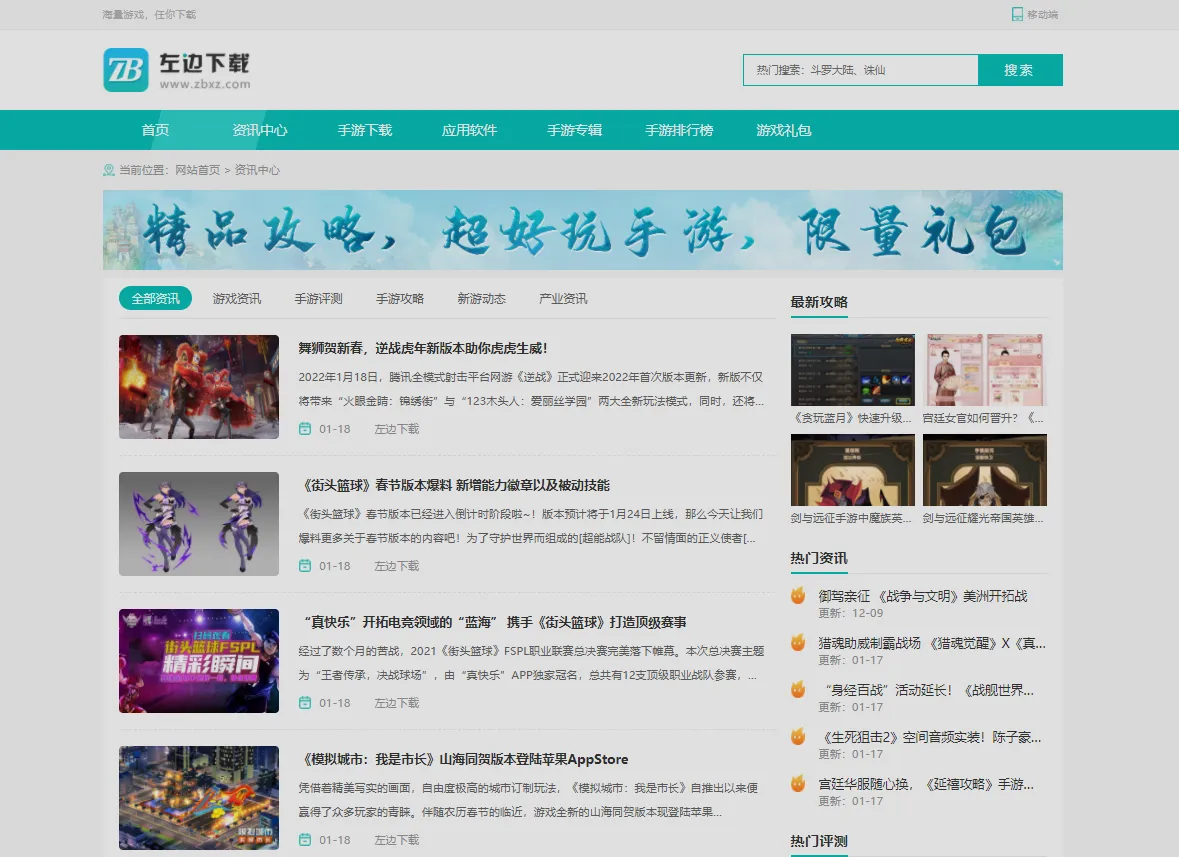
Task: Click the 街头篮球FSPL 精彩瞬间 article thumbnail
Action: pos(198,661)
